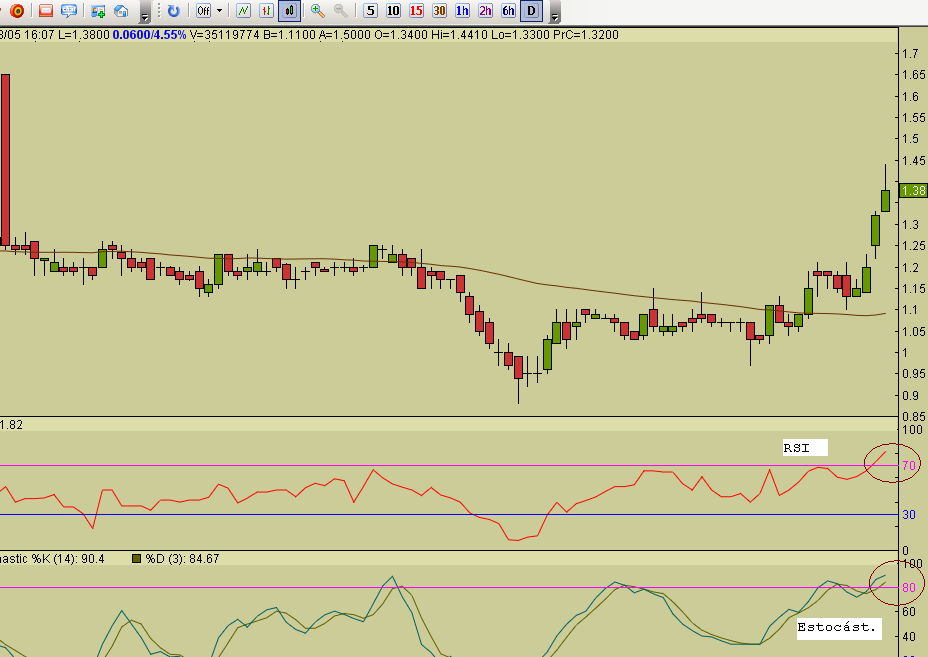Click the %D (3): 84.67 legend text

pos(182,559)
